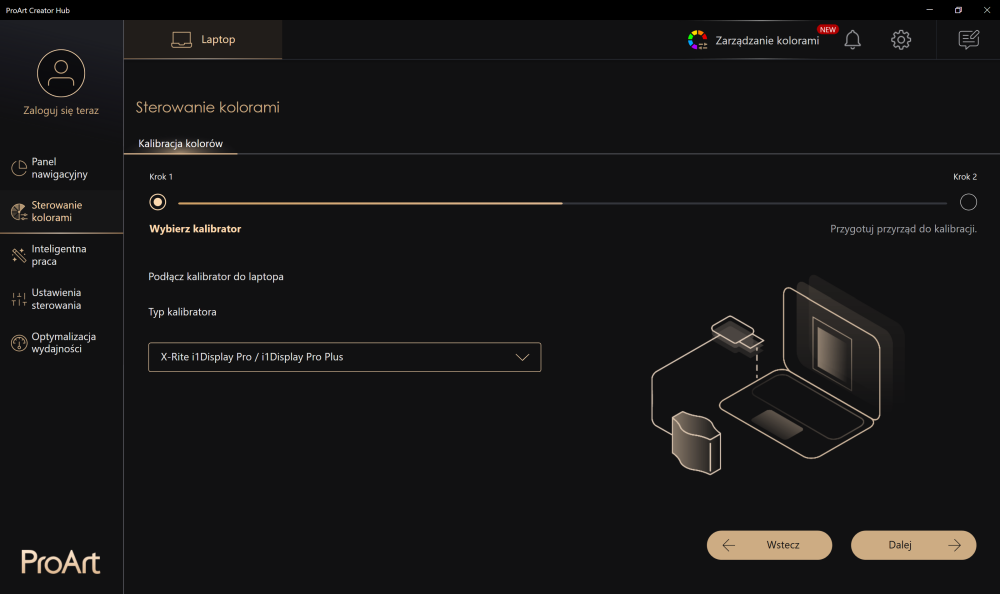This screenshot has height=594, width=1000.
Task: Click the Panel nawigacyjny pie chart icon
Action: pos(19,168)
